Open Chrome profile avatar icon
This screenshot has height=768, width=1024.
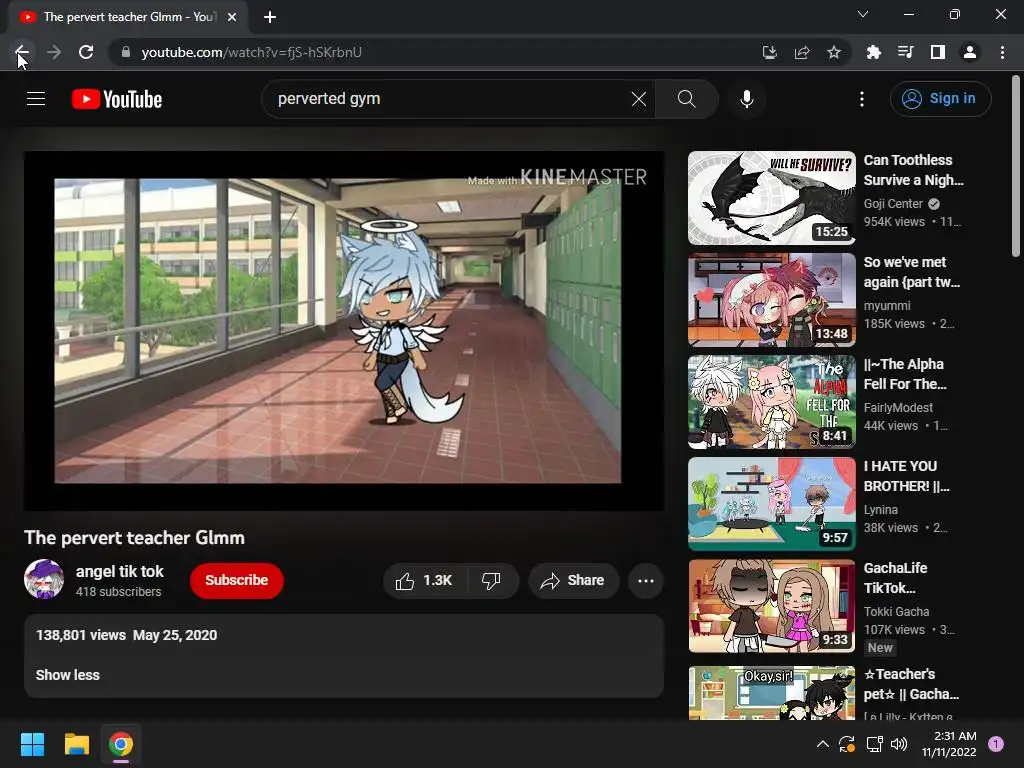[x=970, y=52]
